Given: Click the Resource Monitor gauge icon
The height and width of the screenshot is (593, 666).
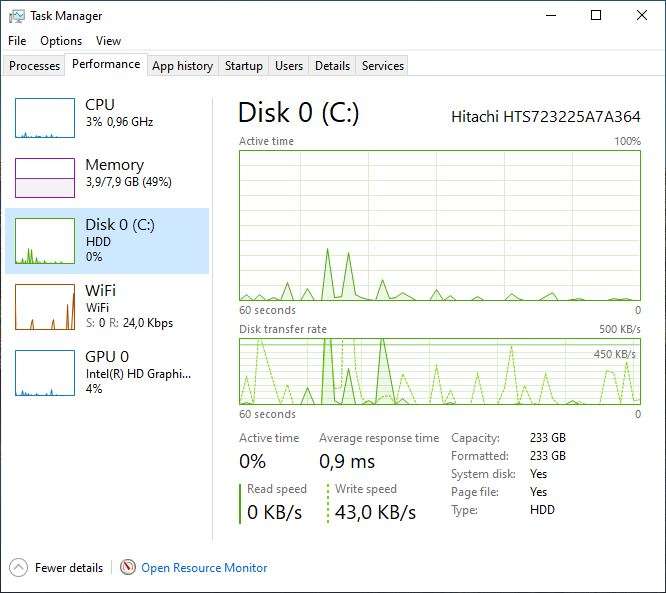Looking at the screenshot, I should [128, 568].
